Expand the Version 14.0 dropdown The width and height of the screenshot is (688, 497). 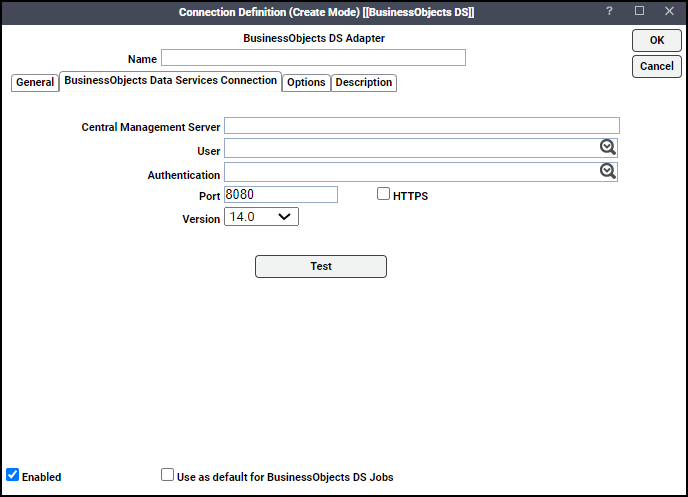tap(262, 217)
